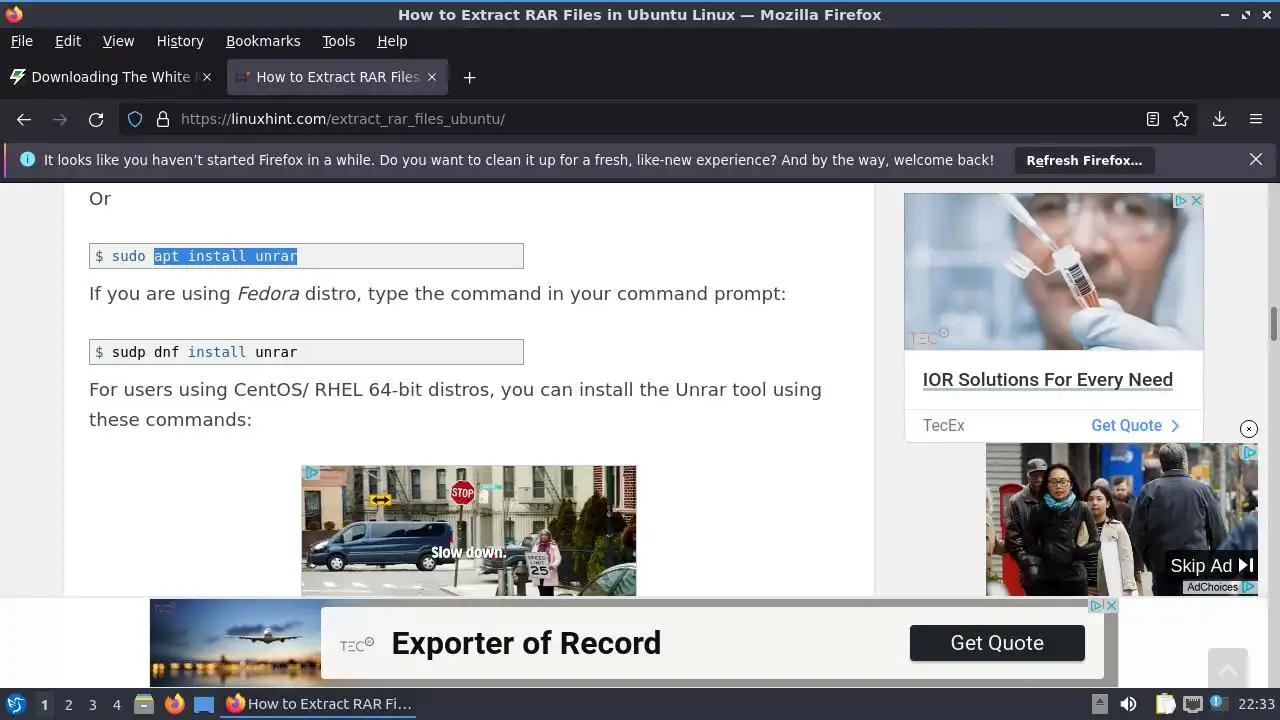Open the tracking protection shield icon

(x=135, y=119)
